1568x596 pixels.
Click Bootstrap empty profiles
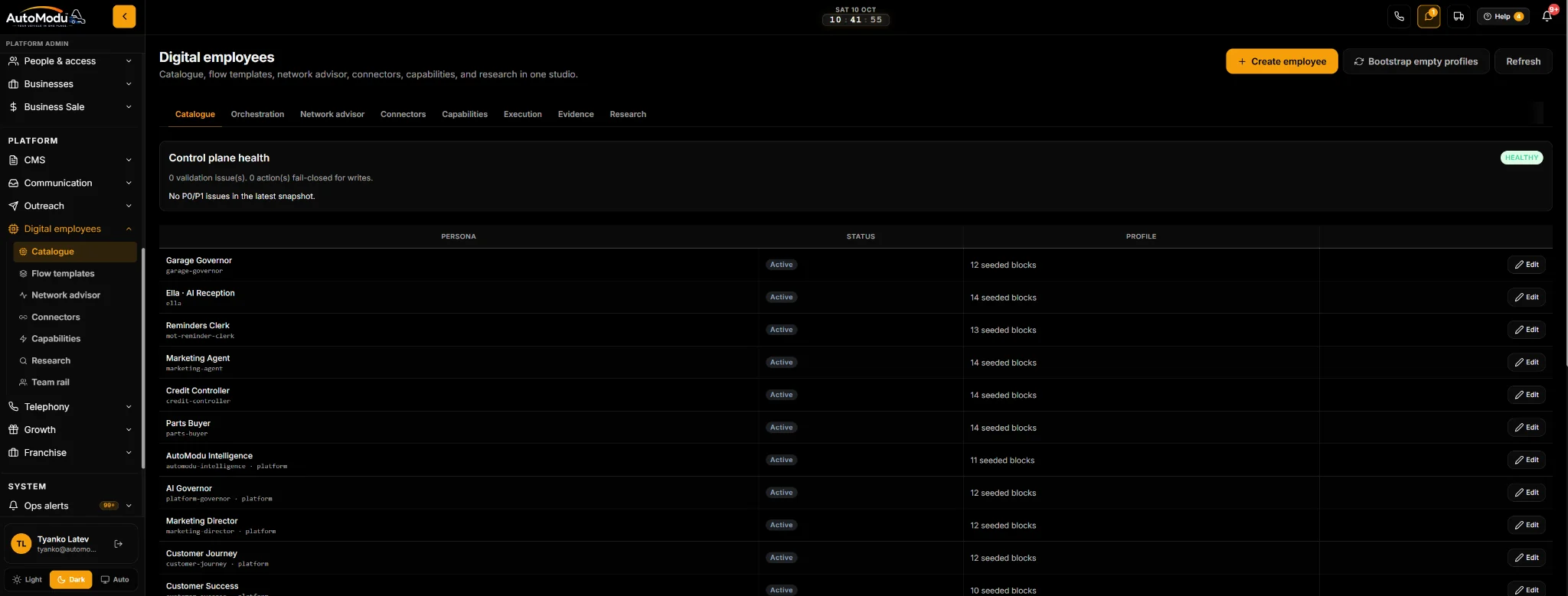1416,61
